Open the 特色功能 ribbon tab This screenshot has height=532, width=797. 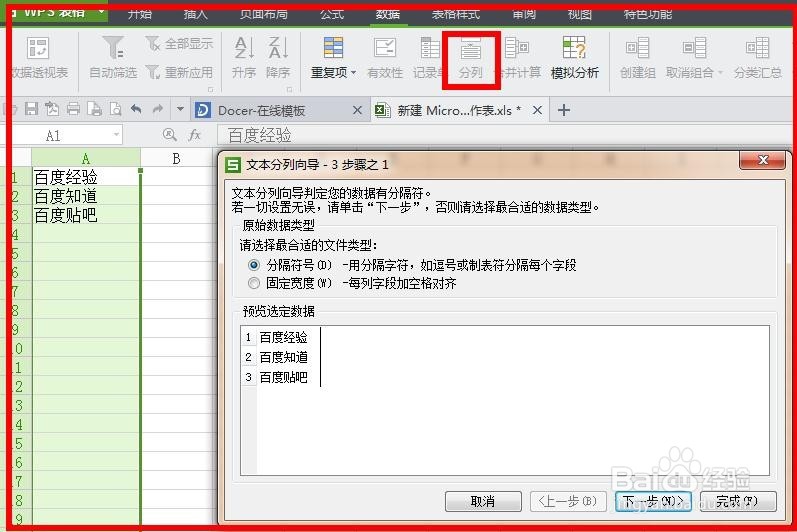click(648, 14)
